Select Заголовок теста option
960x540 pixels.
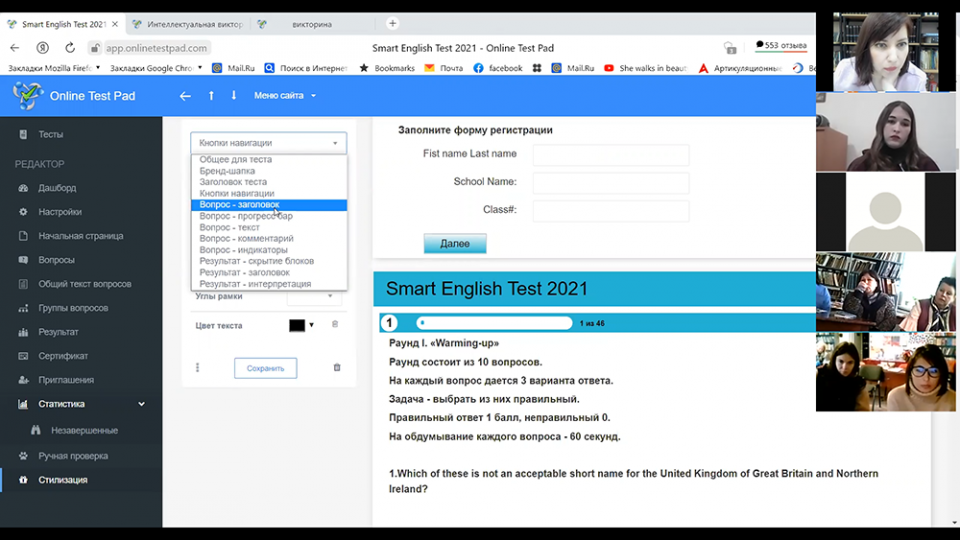click(269, 182)
